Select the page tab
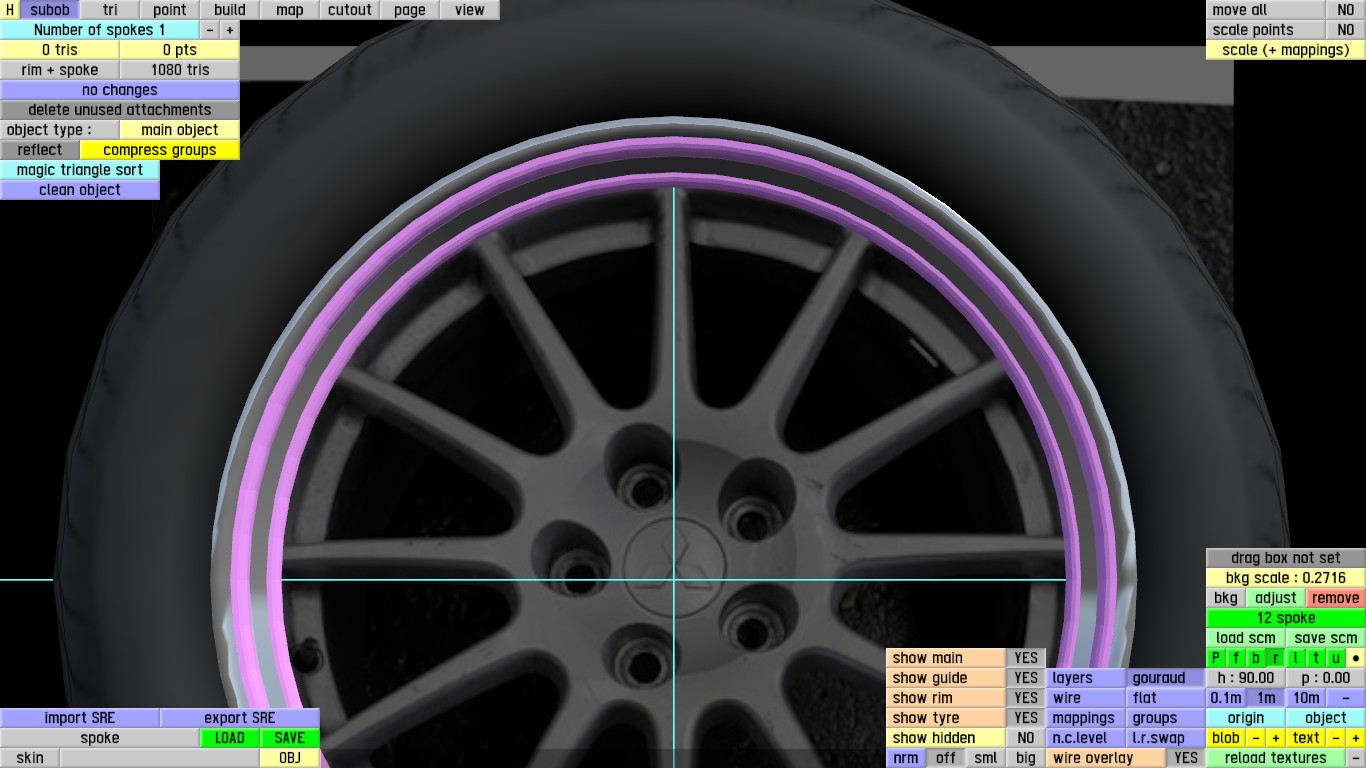The image size is (1366, 768). (x=410, y=10)
